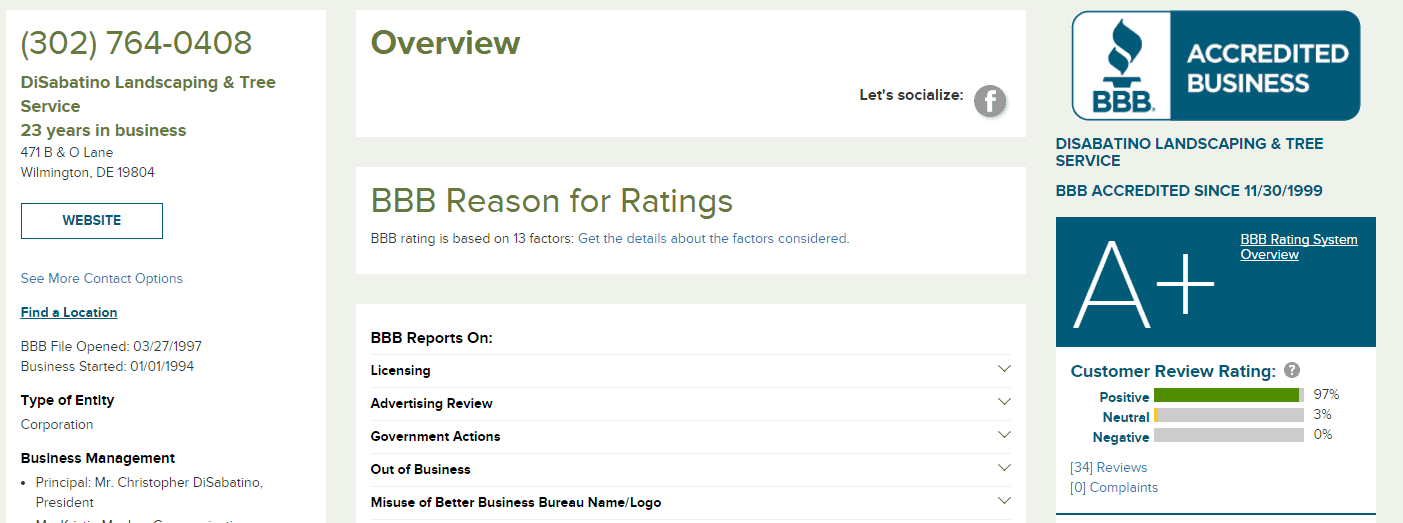Image resolution: width=1403 pixels, height=523 pixels.
Task: Click the BBB File Opened date
Action: click(x=111, y=346)
